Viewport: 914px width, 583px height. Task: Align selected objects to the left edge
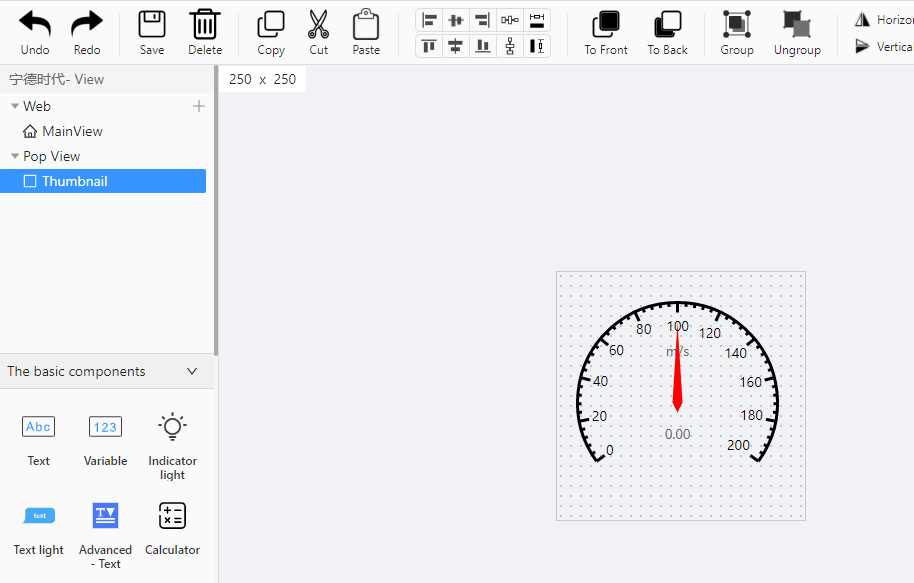click(x=430, y=20)
